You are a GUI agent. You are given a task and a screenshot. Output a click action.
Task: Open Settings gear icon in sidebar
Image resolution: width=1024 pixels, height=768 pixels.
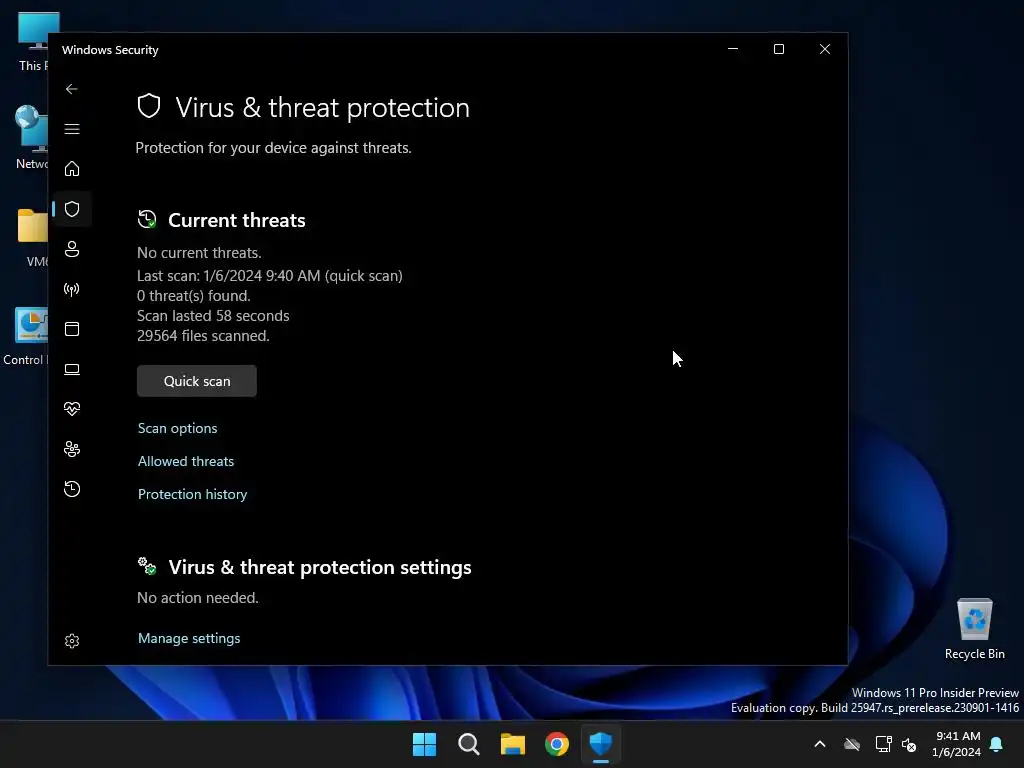(72, 641)
